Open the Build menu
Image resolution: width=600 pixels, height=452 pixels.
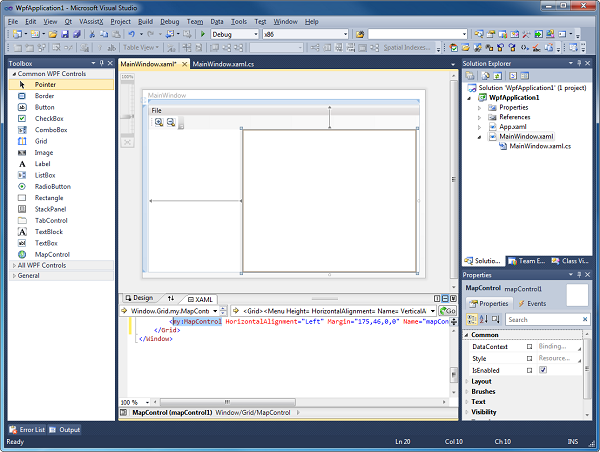(146, 20)
